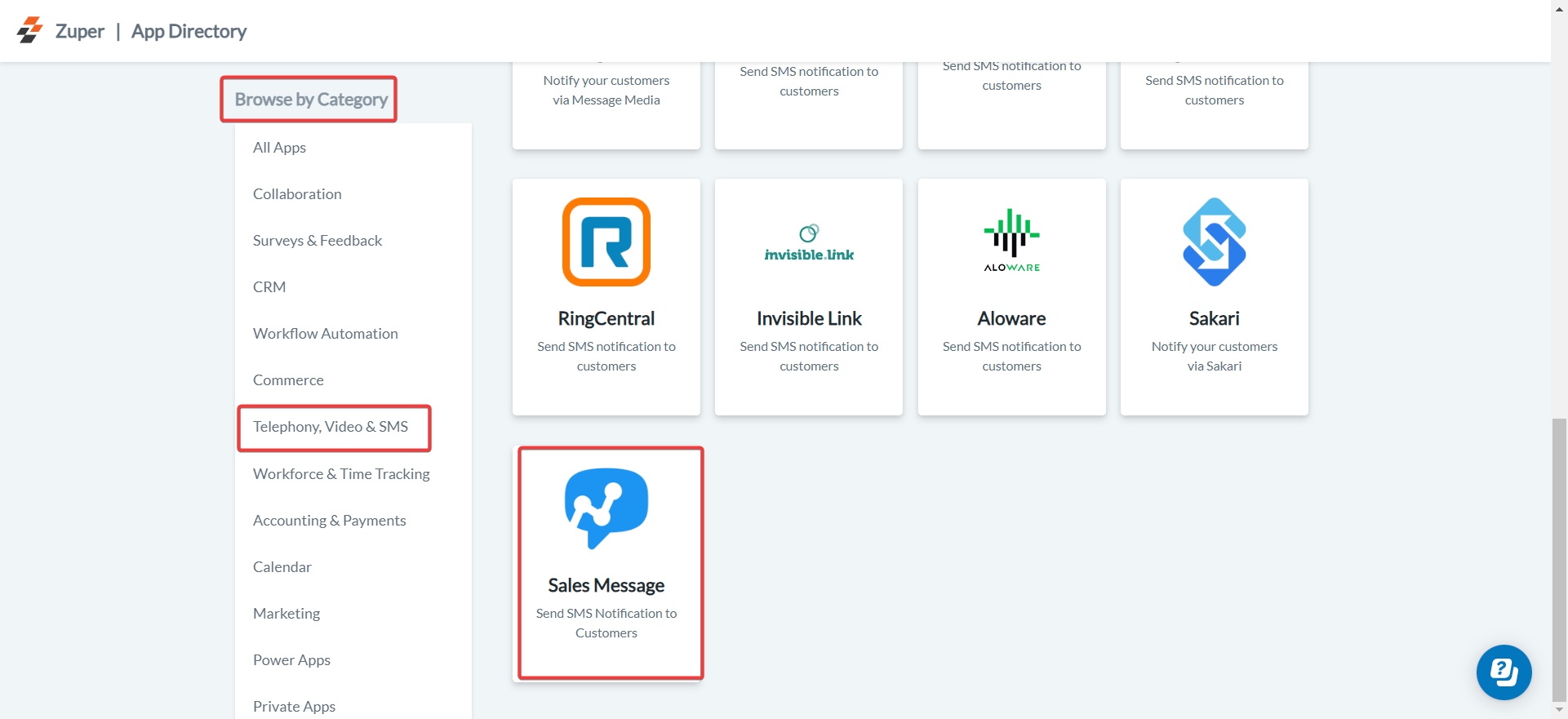Image resolution: width=1568 pixels, height=719 pixels.
Task: Select the Power Apps category
Action: 291,660
